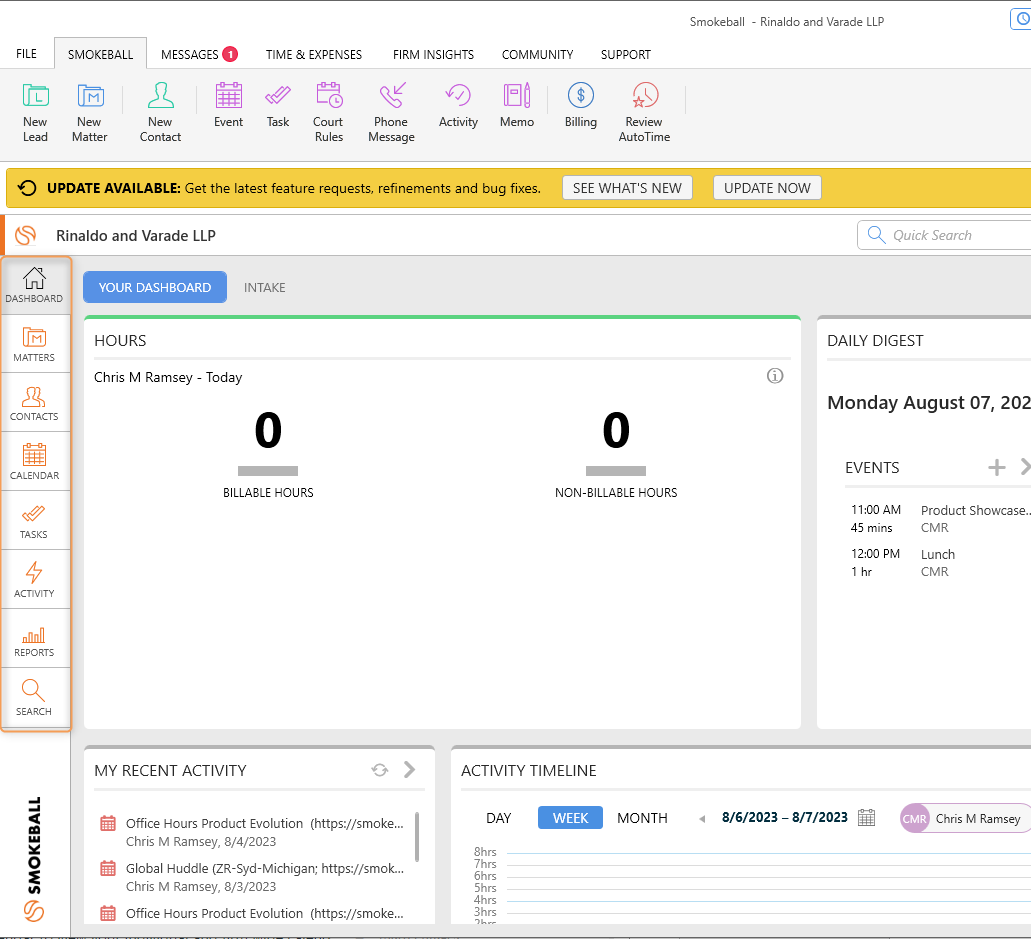Refresh My Recent Activity list

[x=379, y=770]
